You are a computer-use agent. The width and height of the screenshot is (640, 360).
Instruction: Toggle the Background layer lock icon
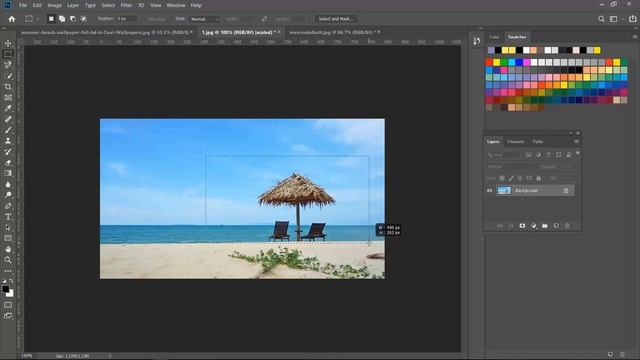click(566, 191)
